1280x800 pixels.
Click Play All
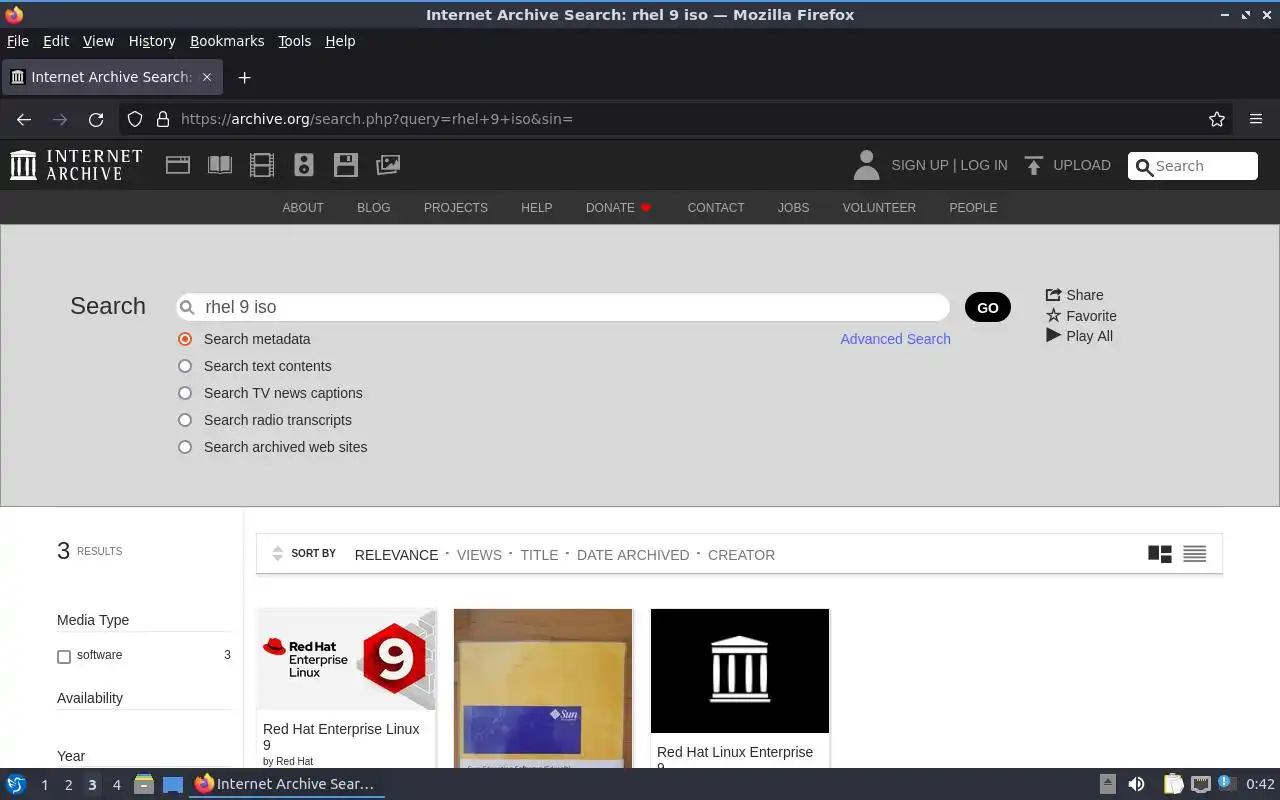(x=1079, y=336)
